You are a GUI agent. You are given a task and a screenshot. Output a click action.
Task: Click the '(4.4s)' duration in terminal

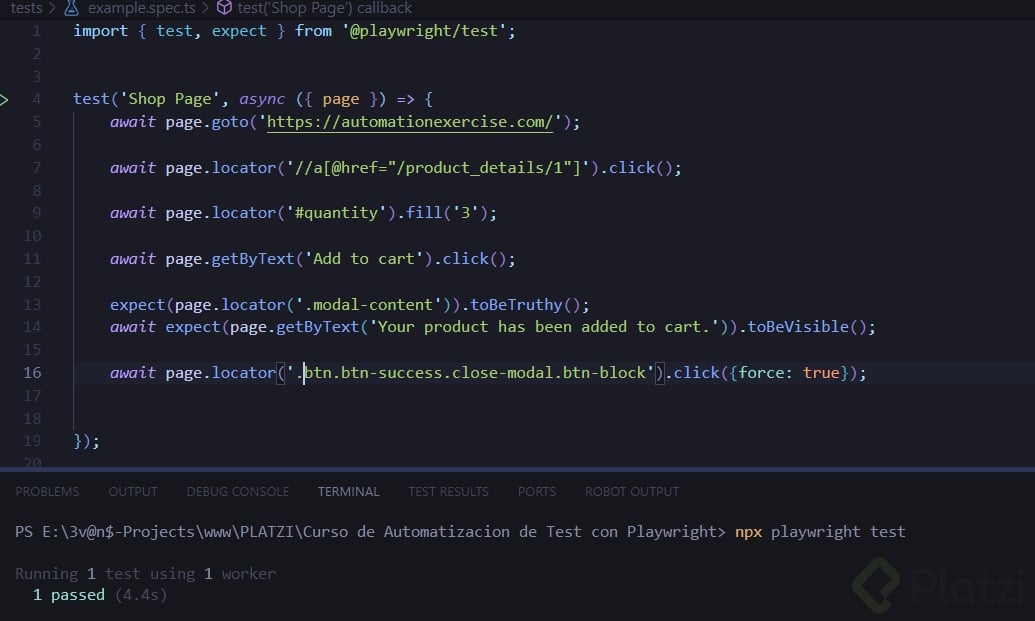[141, 595]
